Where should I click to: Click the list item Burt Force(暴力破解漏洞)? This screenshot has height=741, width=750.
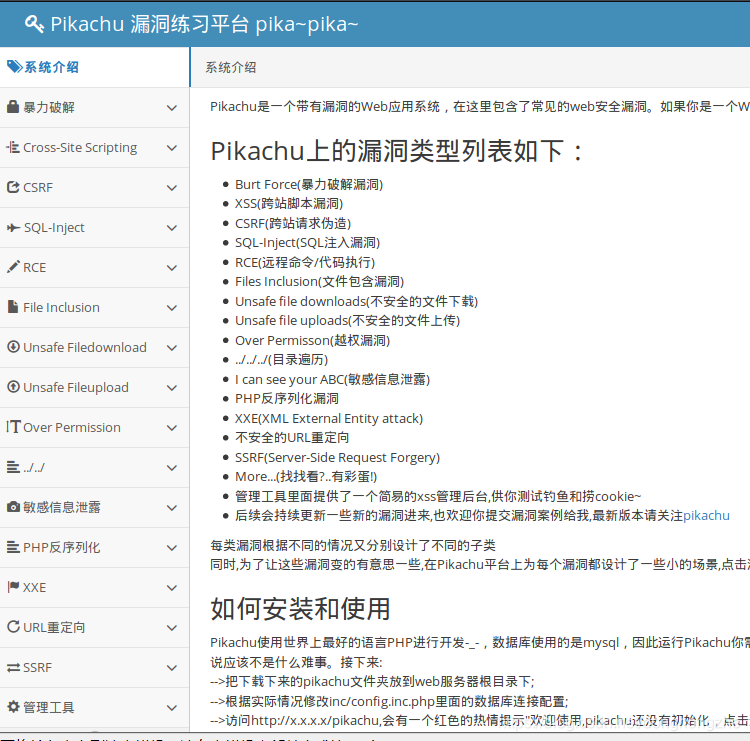[309, 184]
